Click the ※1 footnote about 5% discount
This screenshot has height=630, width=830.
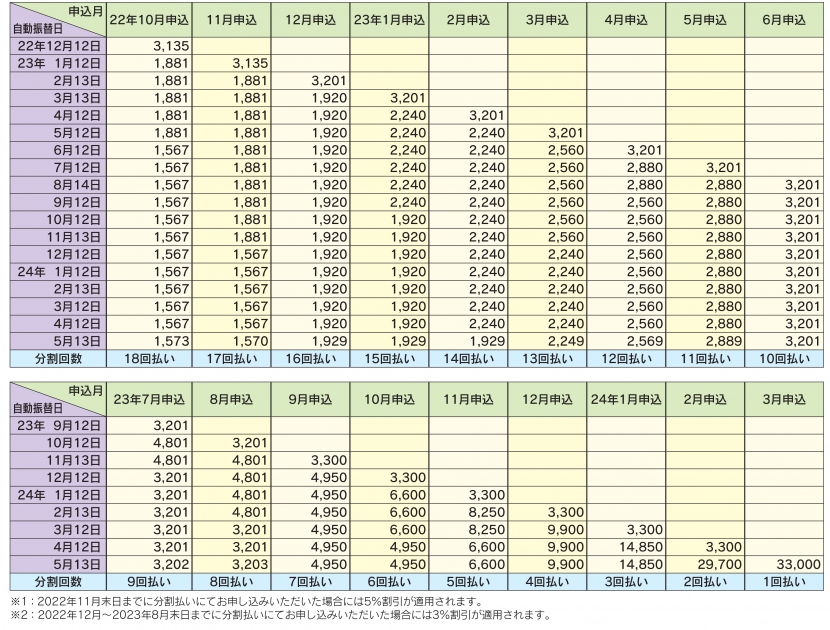pos(247,602)
